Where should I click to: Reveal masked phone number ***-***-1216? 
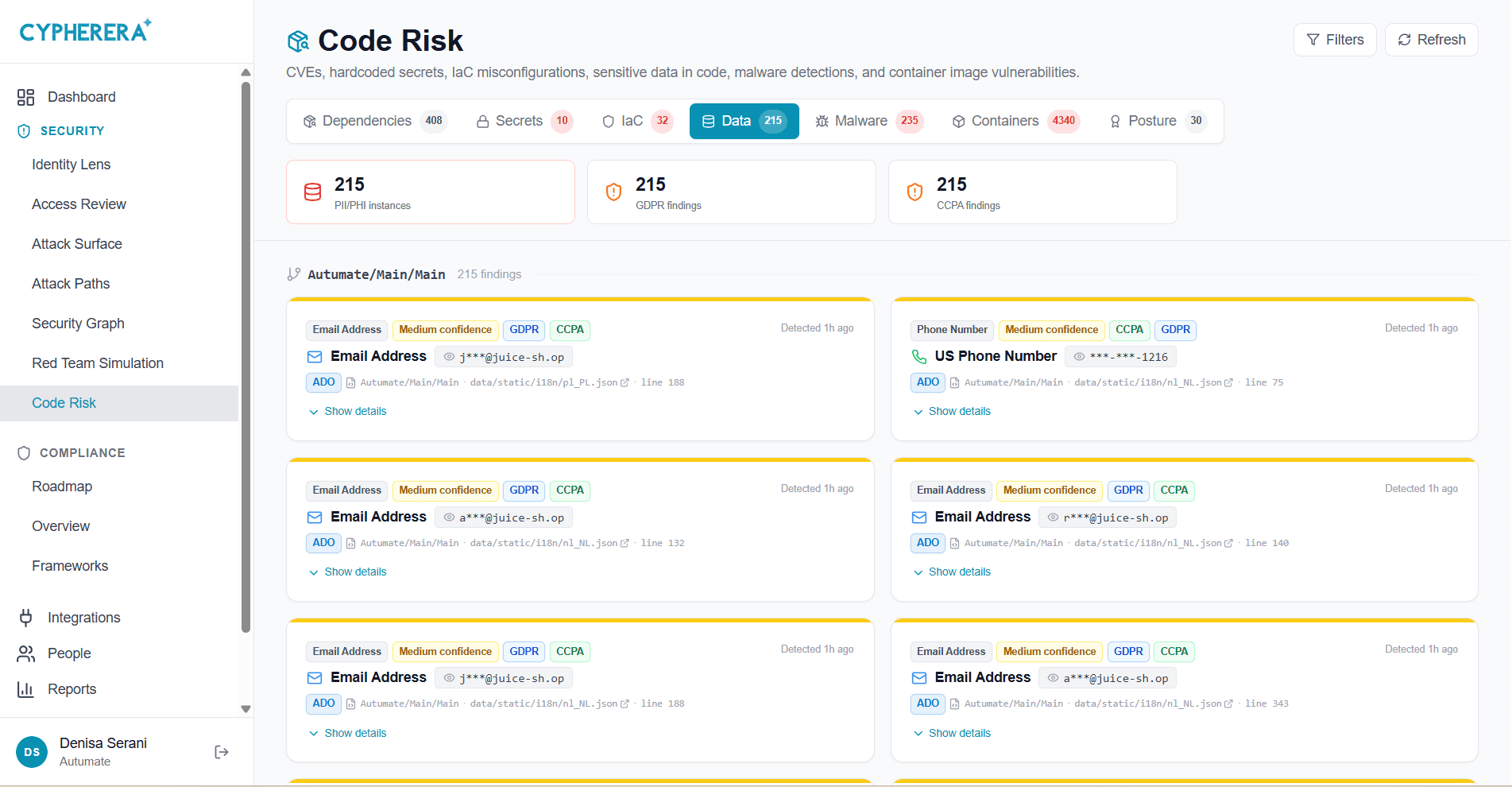coord(1079,357)
